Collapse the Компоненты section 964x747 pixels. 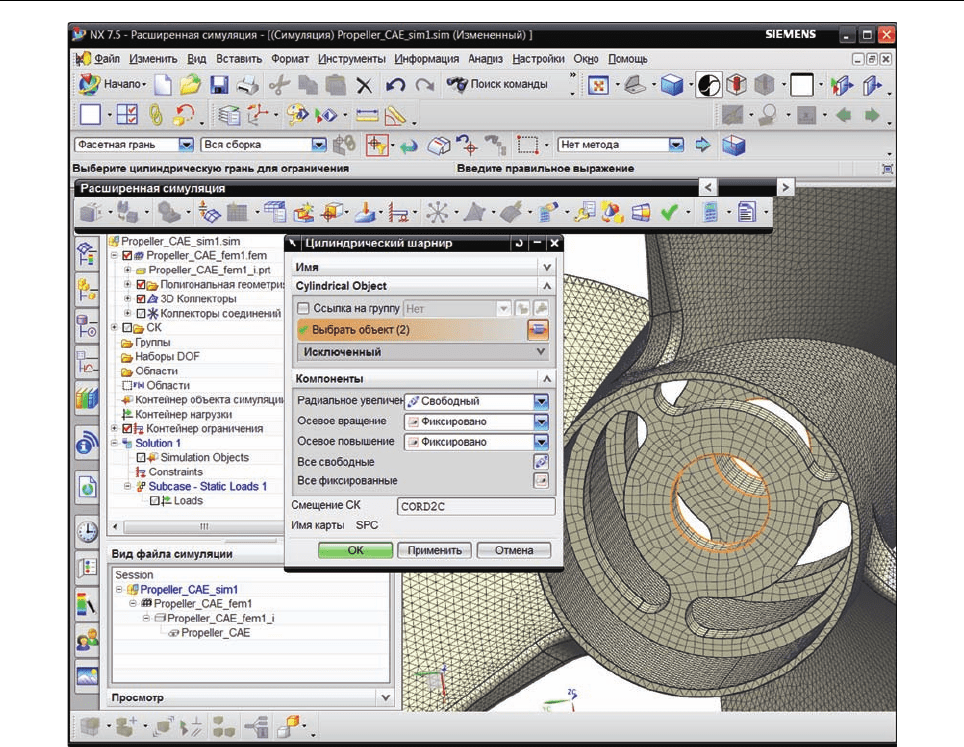point(547,379)
